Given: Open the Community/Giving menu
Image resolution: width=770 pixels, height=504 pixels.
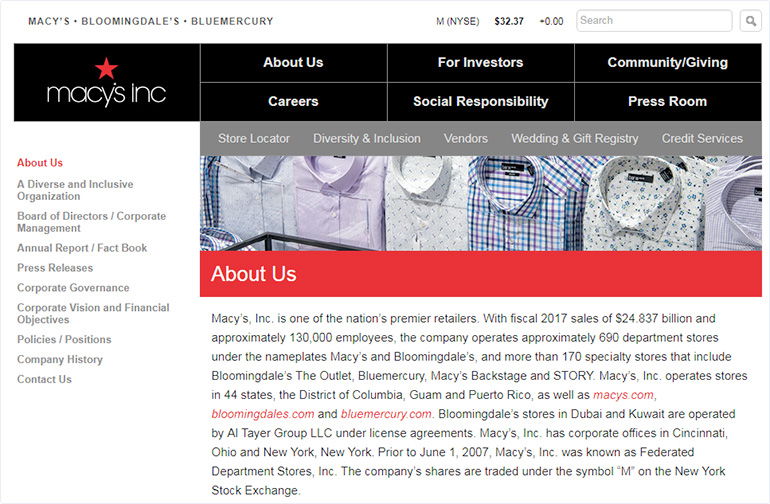Looking at the screenshot, I should (x=668, y=62).
